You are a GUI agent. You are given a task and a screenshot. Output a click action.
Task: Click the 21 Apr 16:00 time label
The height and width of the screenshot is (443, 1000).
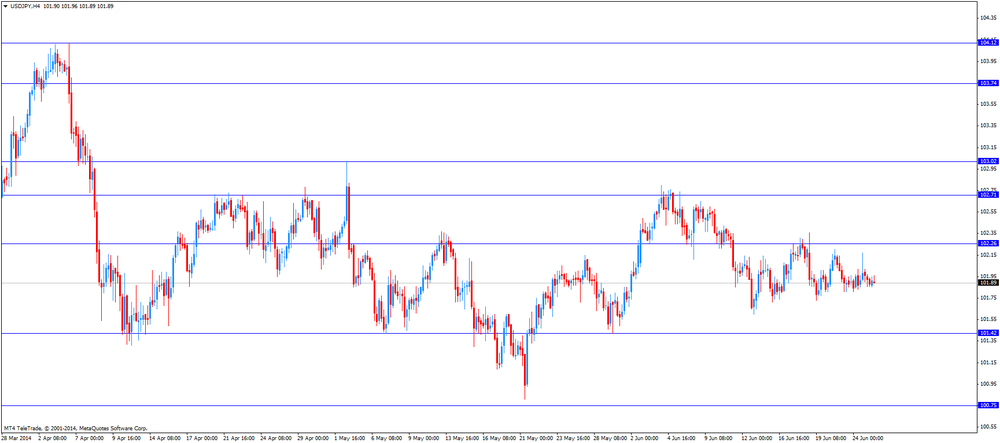pos(241,439)
